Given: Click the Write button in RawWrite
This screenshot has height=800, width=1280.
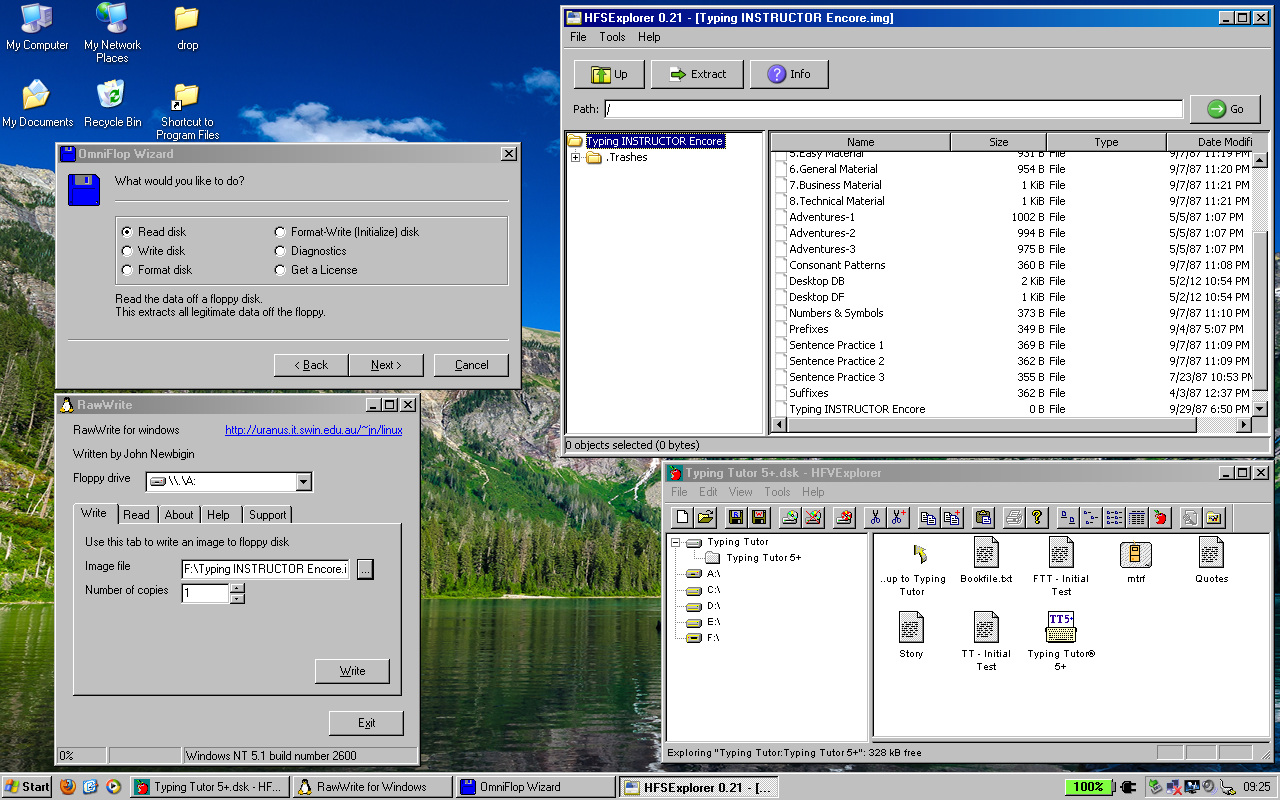Looking at the screenshot, I should pos(352,671).
